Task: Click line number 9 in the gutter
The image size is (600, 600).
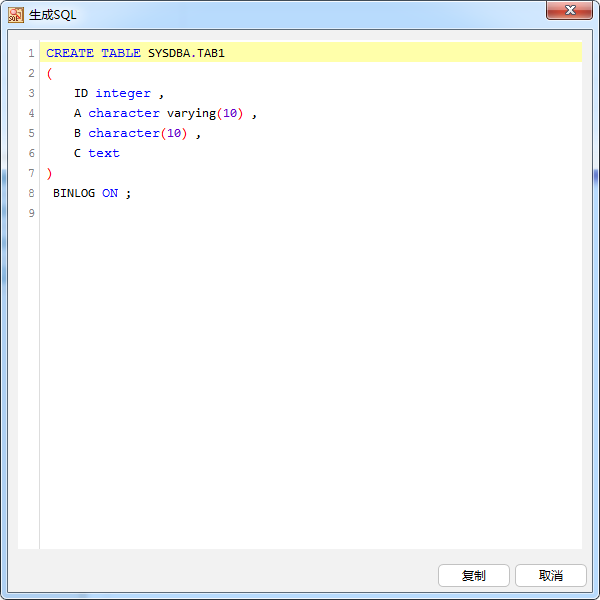Action: (31, 213)
